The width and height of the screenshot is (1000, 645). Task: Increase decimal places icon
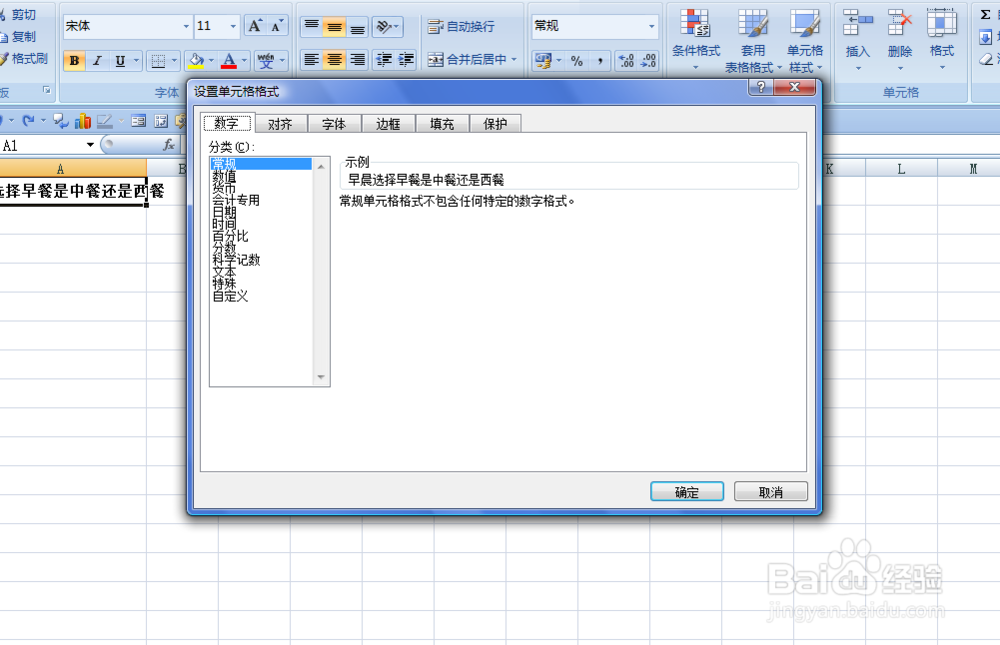coord(626,61)
